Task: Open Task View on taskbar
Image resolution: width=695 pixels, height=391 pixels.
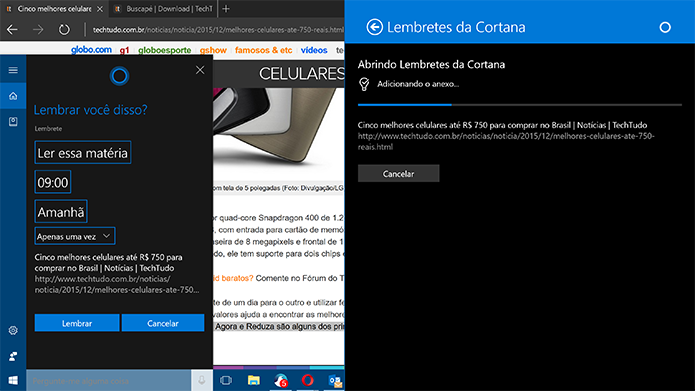Action: point(226,380)
